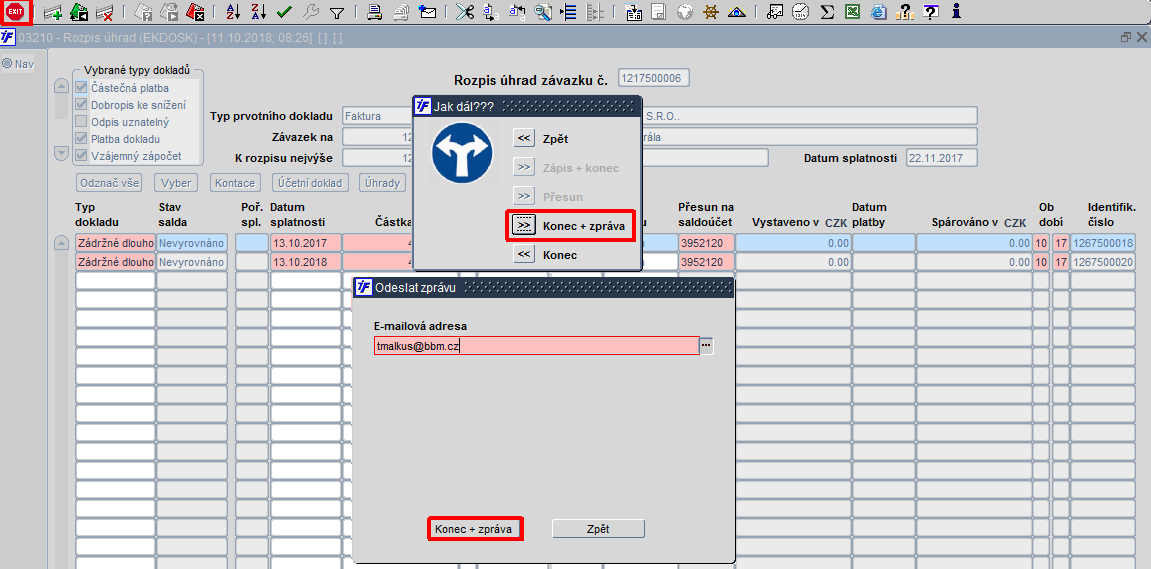
Task: Click the green copy record icon
Action: (79, 12)
